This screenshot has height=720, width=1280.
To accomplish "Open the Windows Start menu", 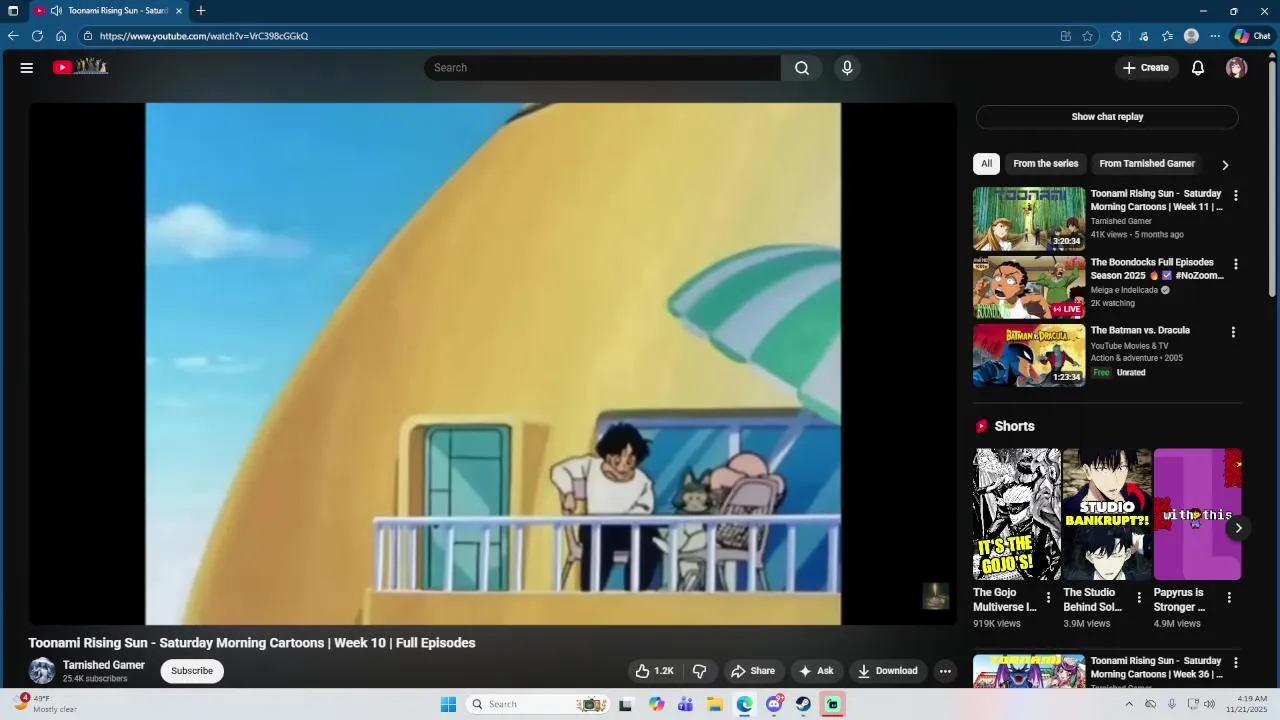I will [448, 704].
